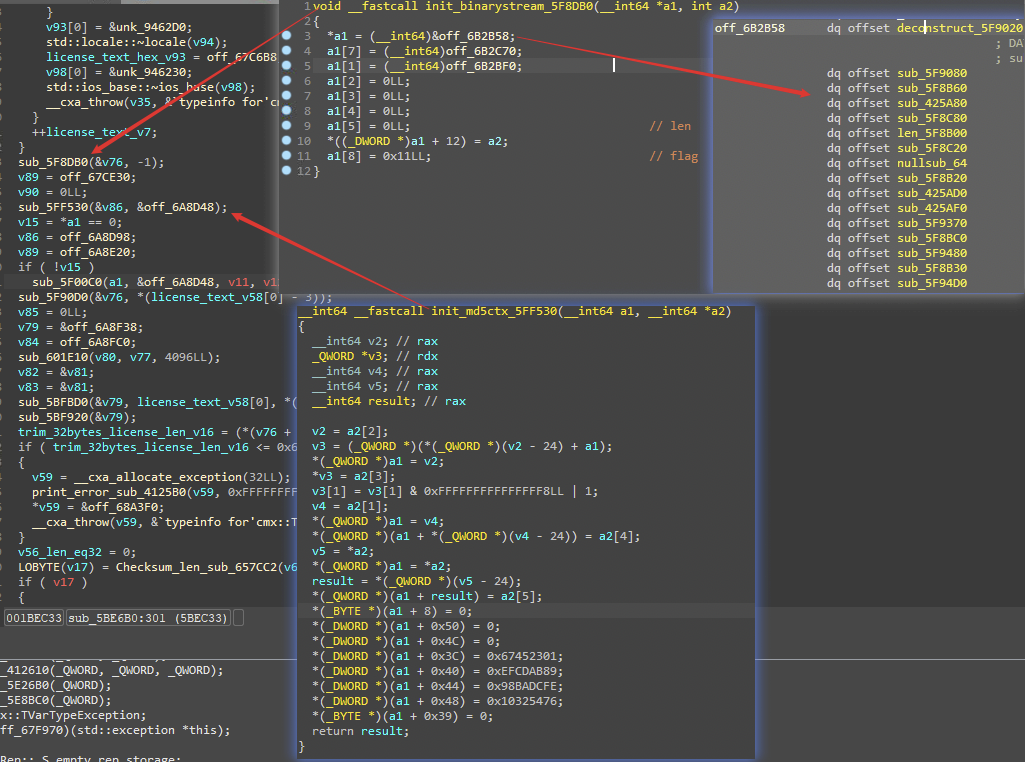This screenshot has height=762, width=1025.
Task: Click the blue dot beside a1[4] = 0LL
Action: click(x=287, y=111)
